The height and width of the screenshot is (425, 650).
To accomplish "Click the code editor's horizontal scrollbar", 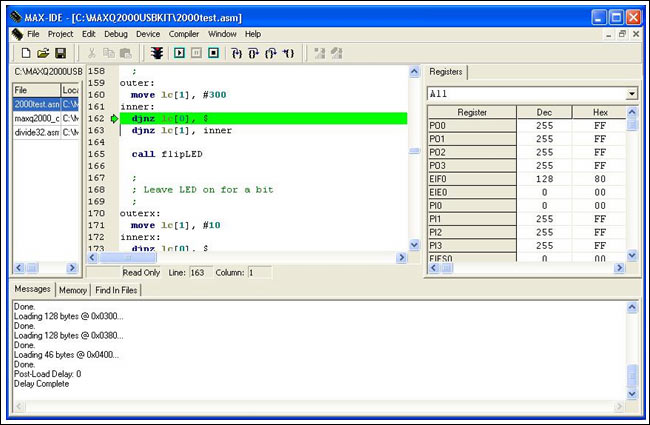I will coord(250,257).
